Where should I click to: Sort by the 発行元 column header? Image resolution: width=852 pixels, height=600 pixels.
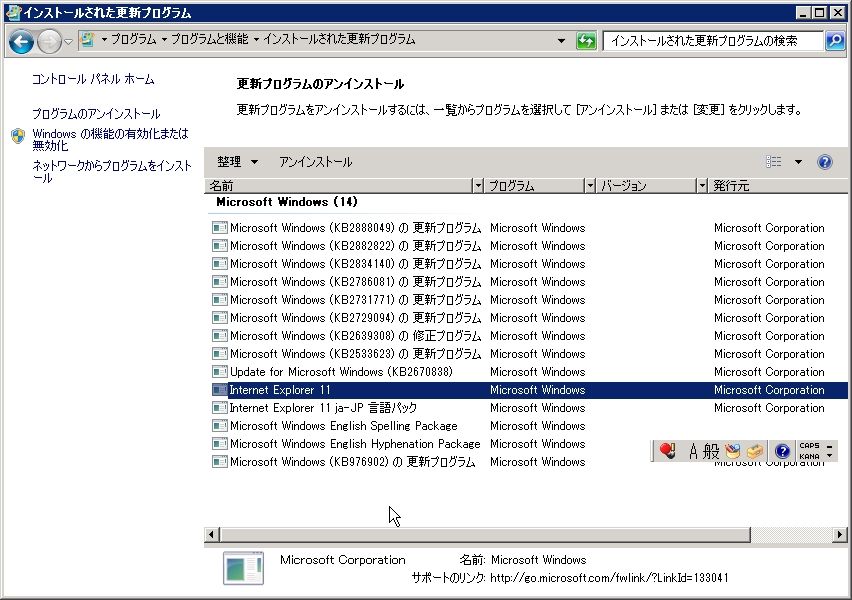[x=778, y=186]
